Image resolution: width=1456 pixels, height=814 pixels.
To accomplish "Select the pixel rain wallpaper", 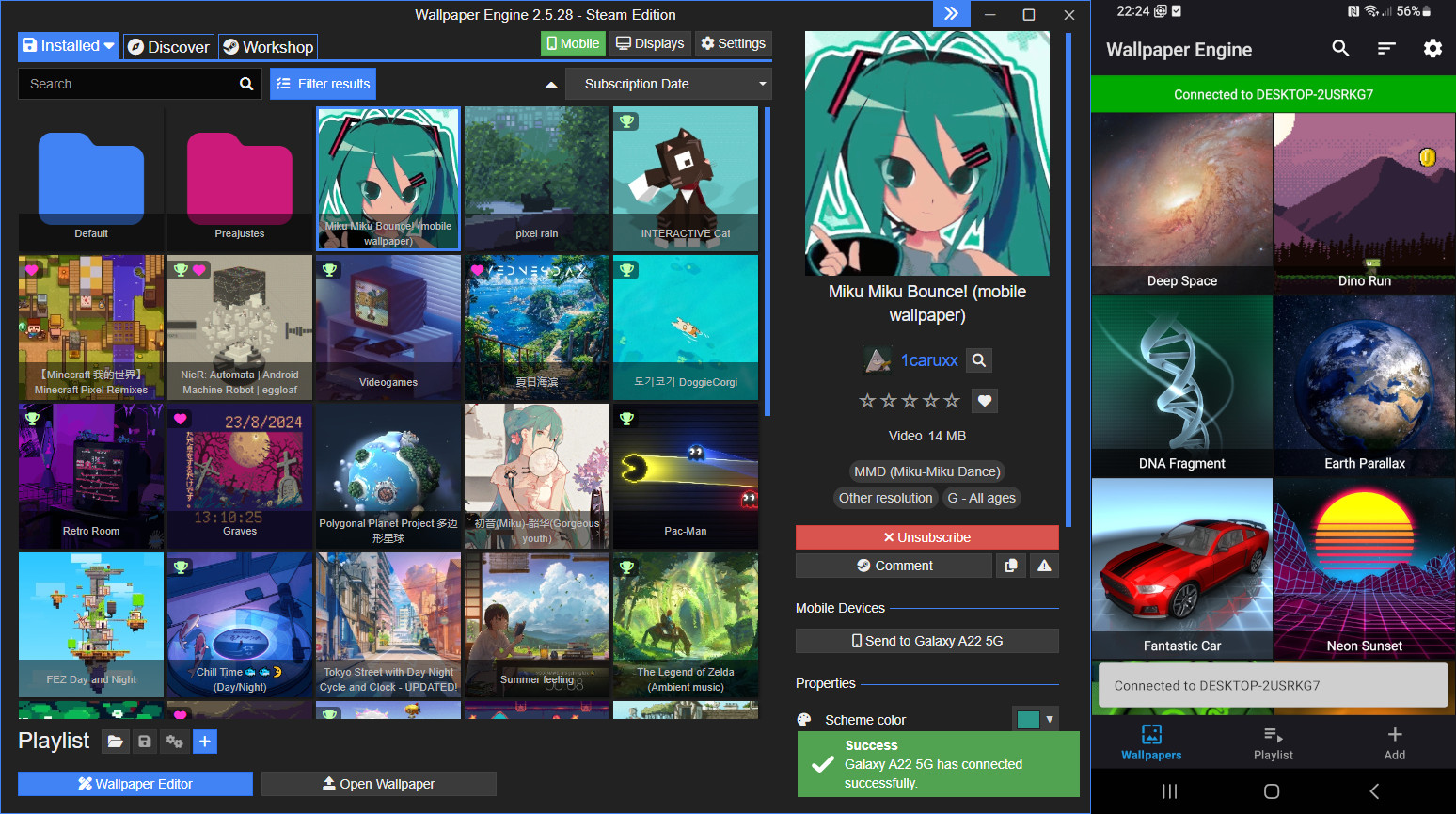I will click(537, 179).
